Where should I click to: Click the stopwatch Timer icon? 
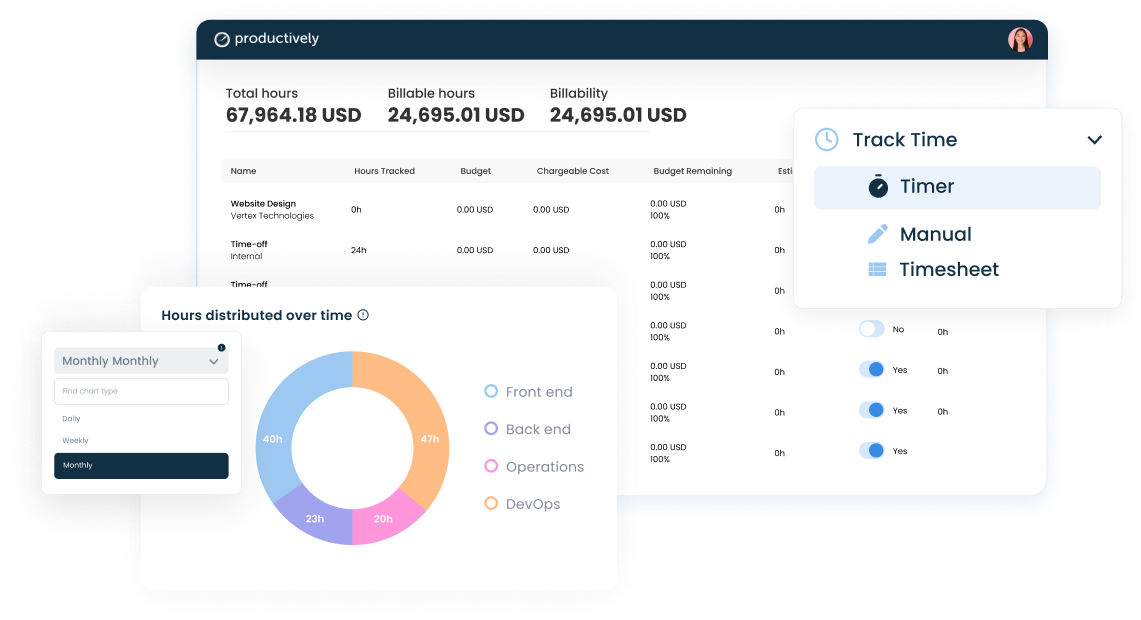[878, 187]
